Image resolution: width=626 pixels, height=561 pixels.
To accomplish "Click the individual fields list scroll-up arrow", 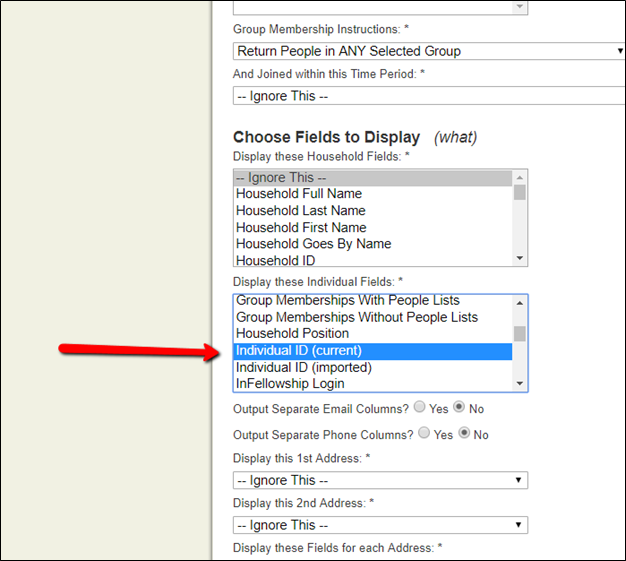I will coord(519,303).
